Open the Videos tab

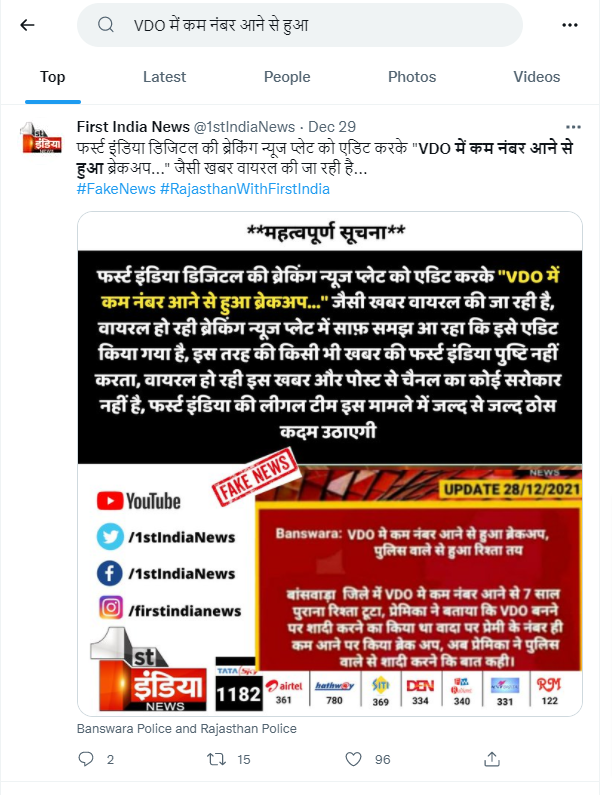536,77
